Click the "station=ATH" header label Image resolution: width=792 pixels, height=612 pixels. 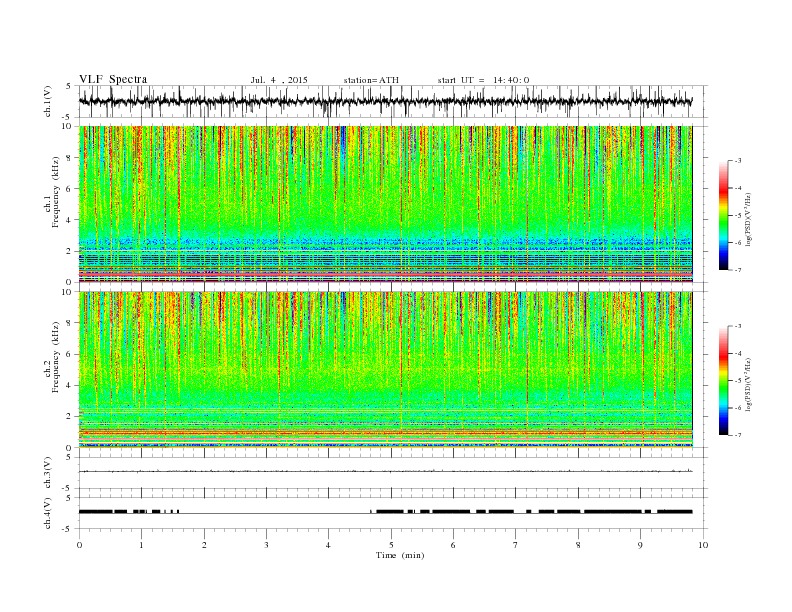(x=371, y=80)
